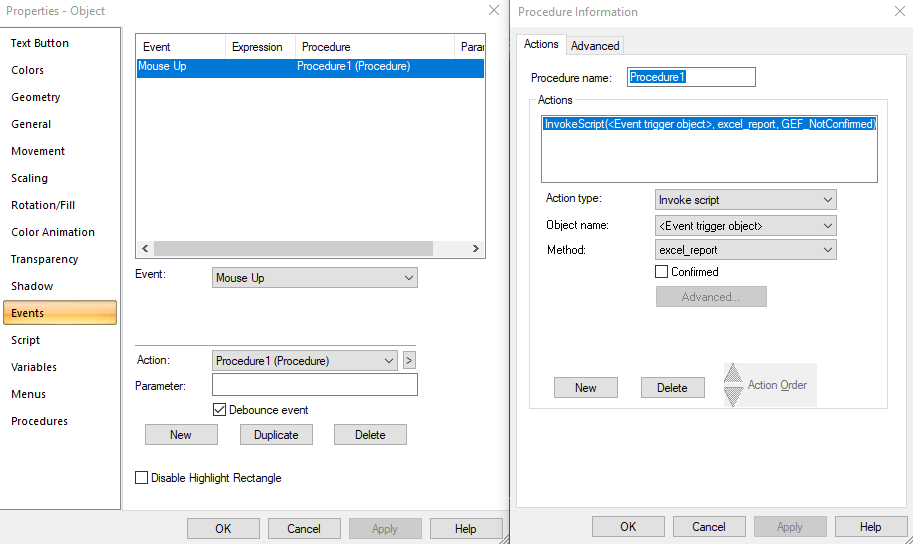Viewport: 913px width, 544px height.
Task: Move action down with Action Order arrow
Action: click(734, 396)
